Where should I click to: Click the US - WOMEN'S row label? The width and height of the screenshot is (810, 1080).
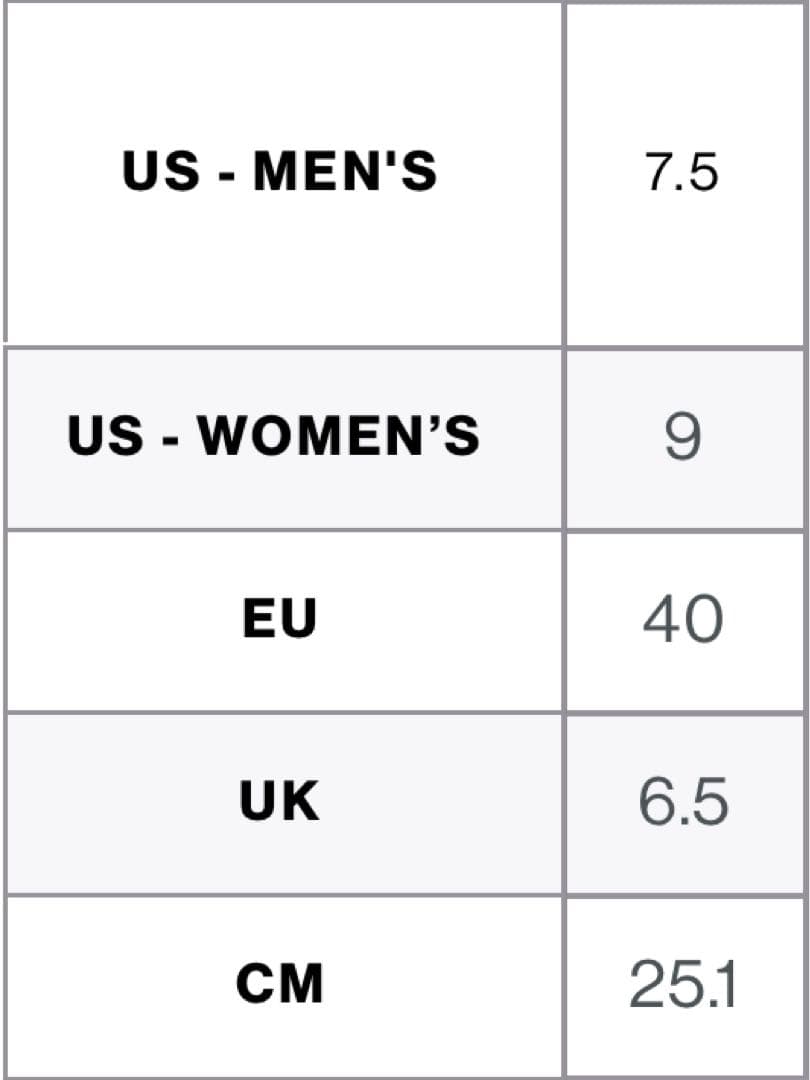(274, 437)
